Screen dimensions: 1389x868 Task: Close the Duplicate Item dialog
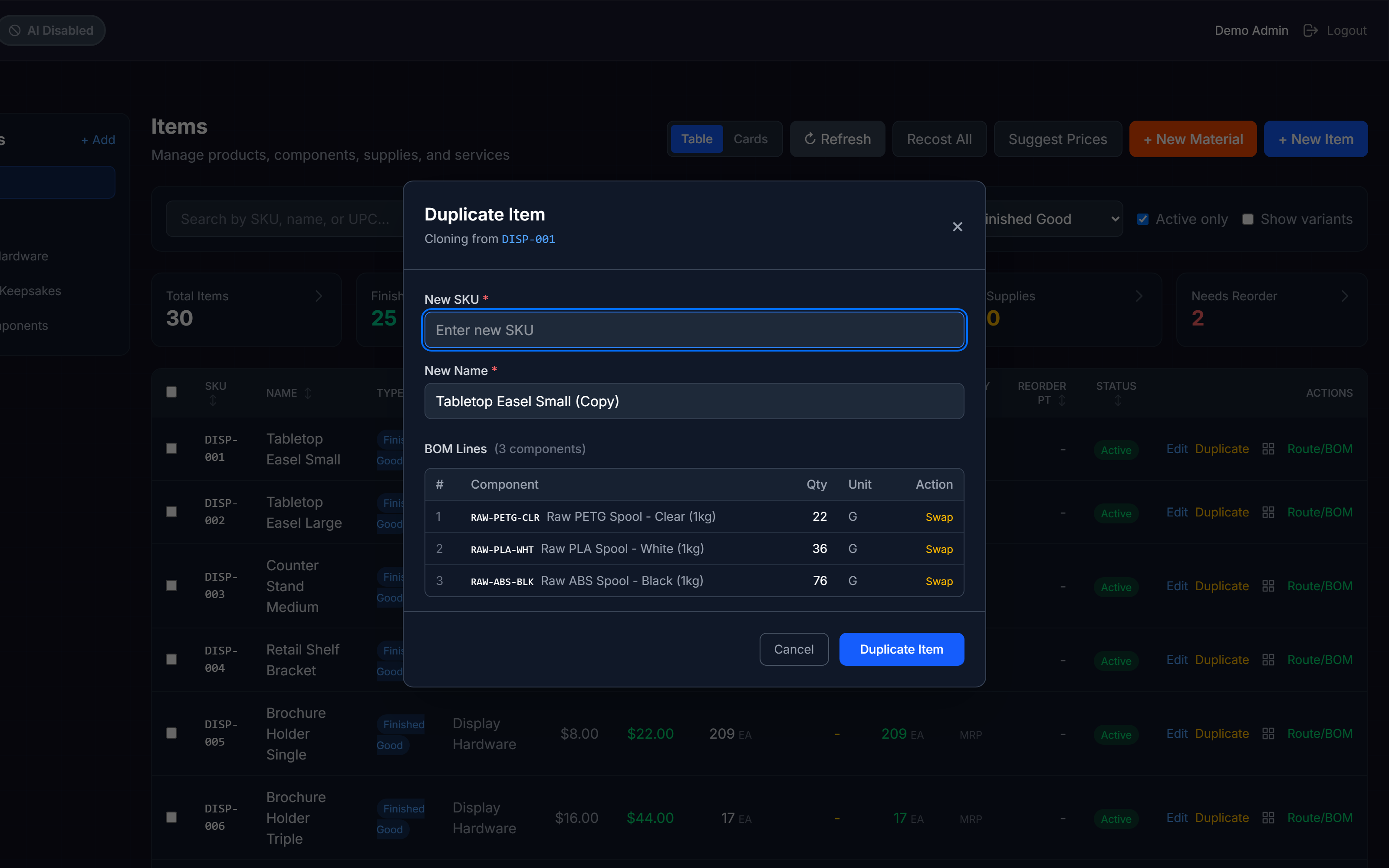point(958,227)
